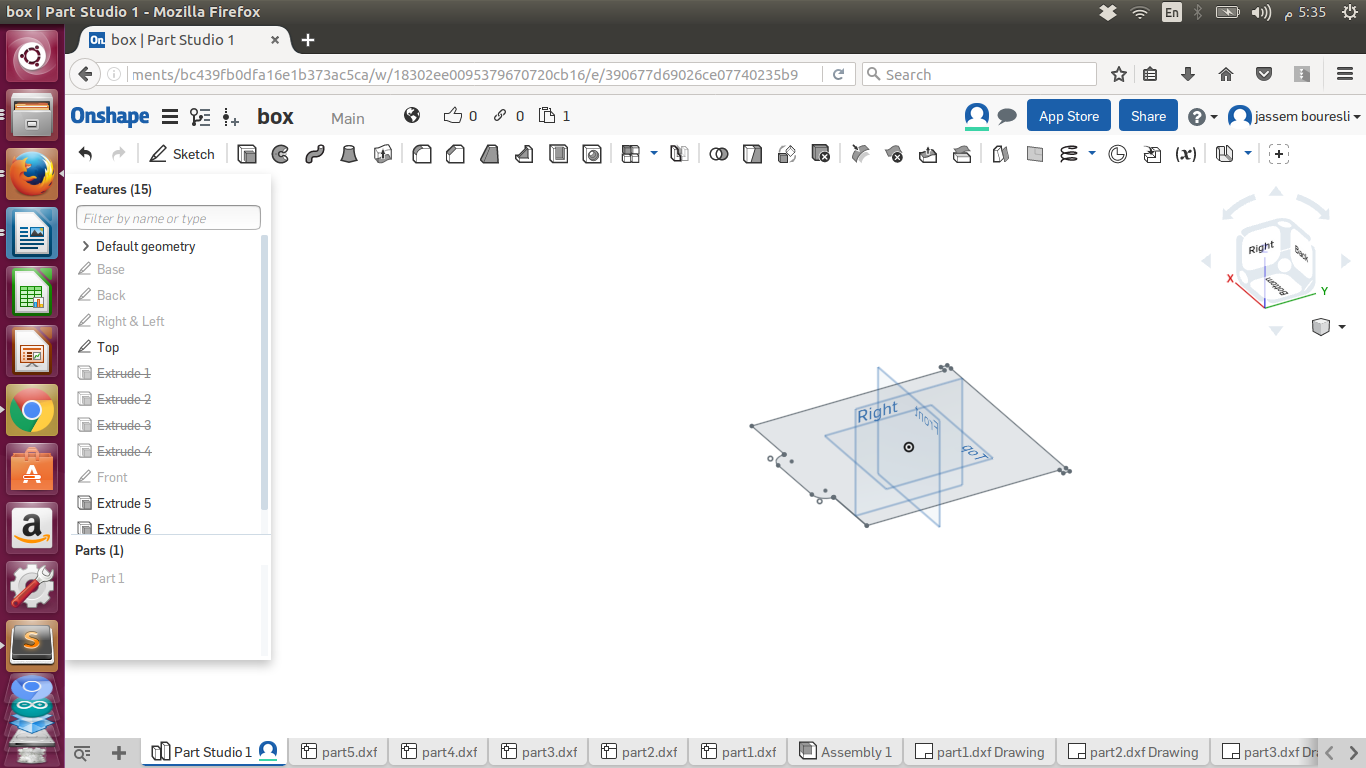Select the Transform tool
The height and width of the screenshot is (768, 1366).
click(x=786, y=154)
